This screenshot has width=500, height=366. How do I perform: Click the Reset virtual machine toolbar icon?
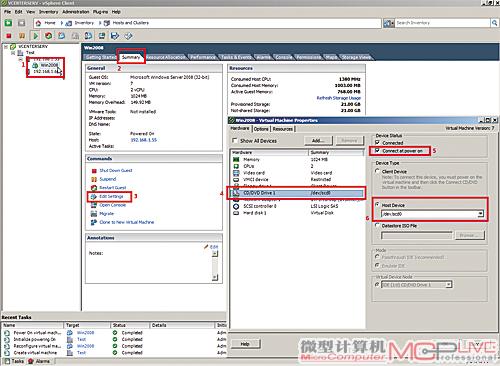pyautogui.click(x=49, y=36)
